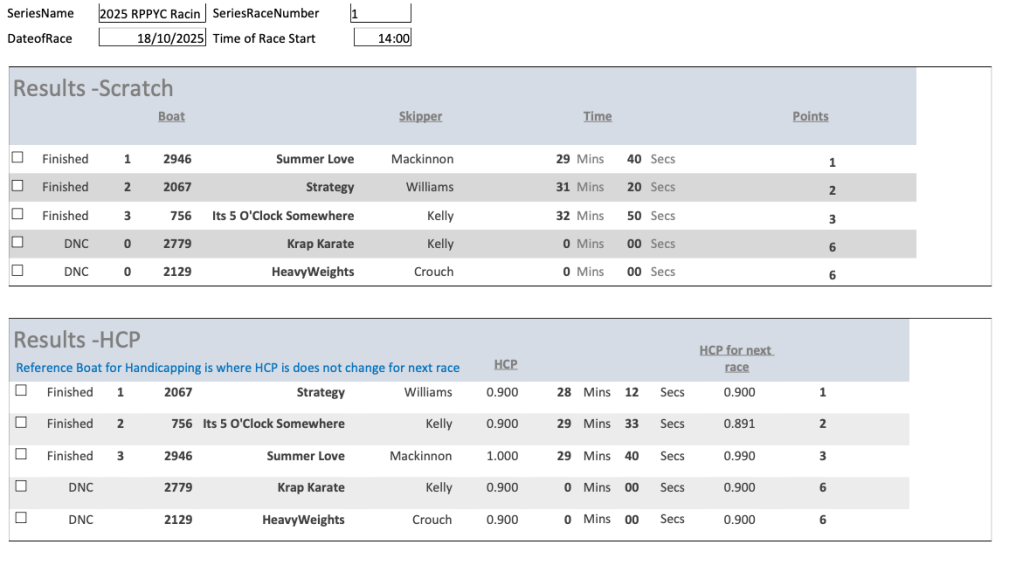This screenshot has width=1023, height=579.
Task: Click Summer Love's 1.000 HCP value
Action: point(502,456)
